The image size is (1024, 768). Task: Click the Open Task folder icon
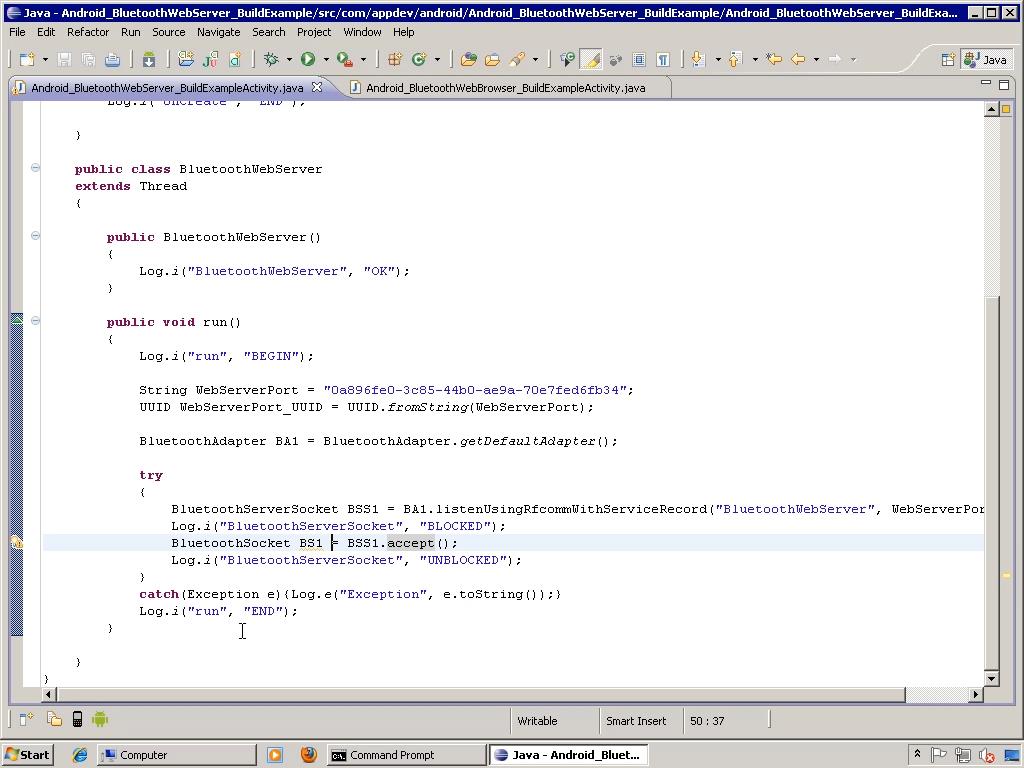point(492,59)
